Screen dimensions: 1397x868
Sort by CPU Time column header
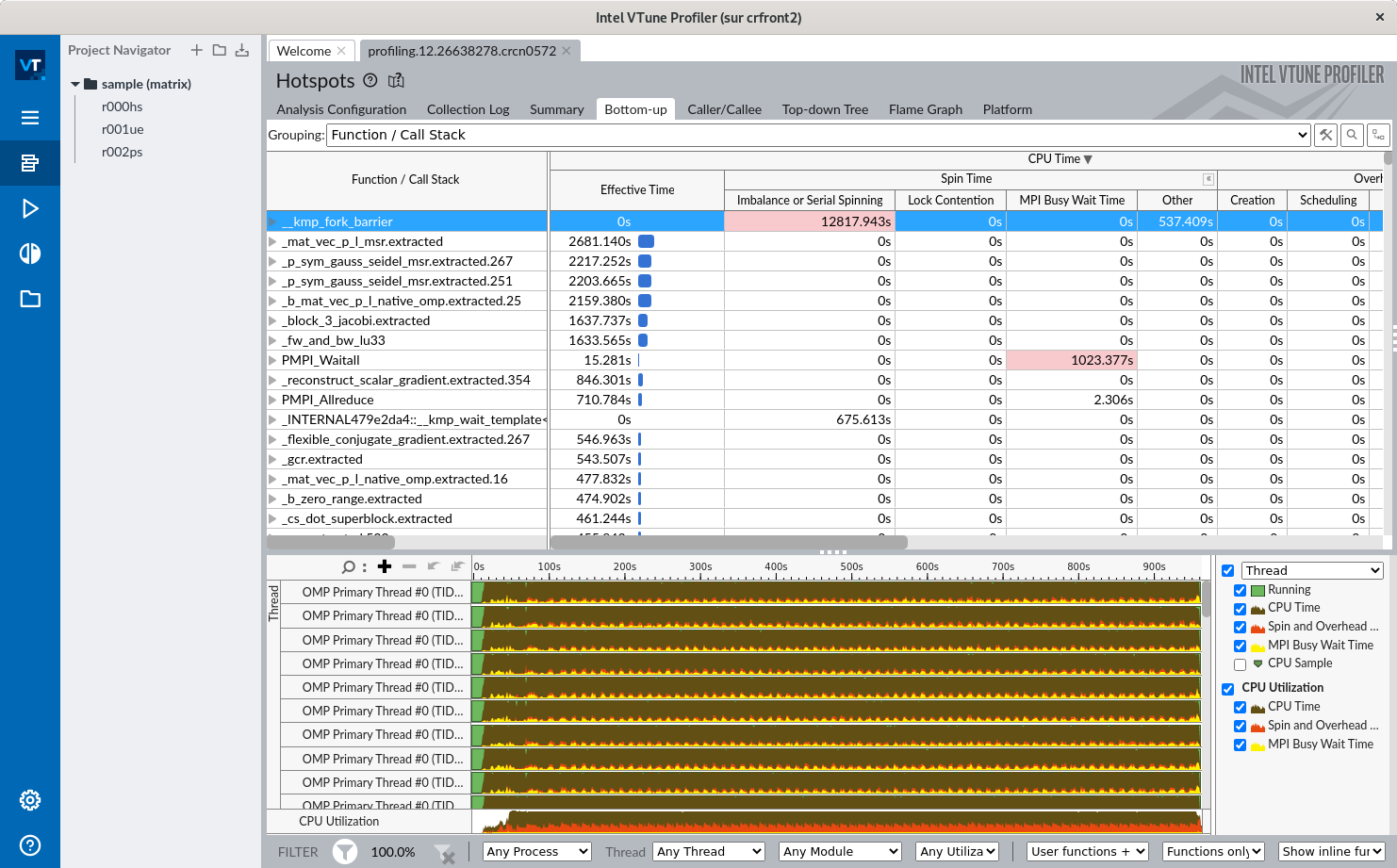1060,159
